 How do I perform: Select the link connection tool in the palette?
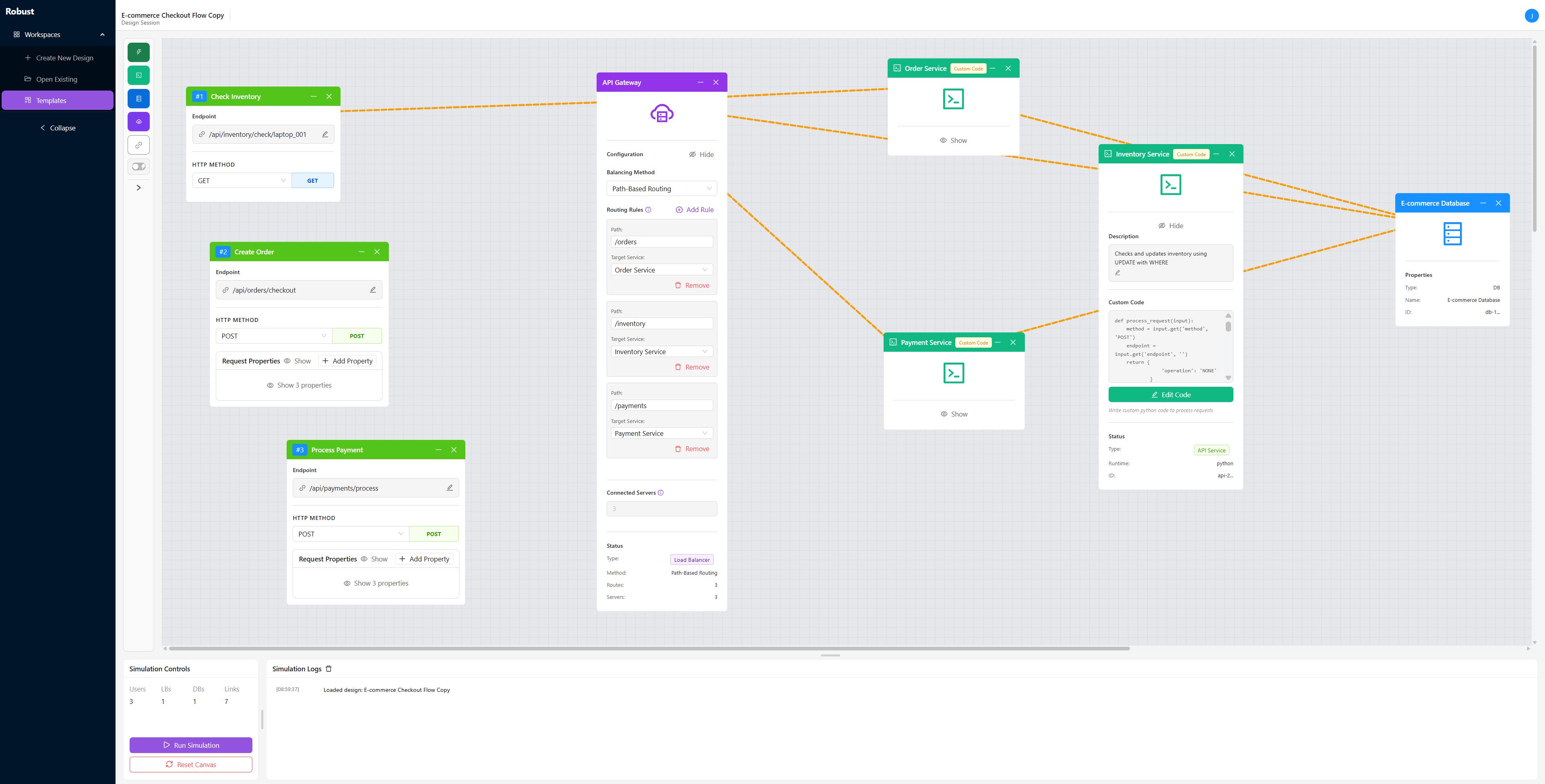[138, 144]
